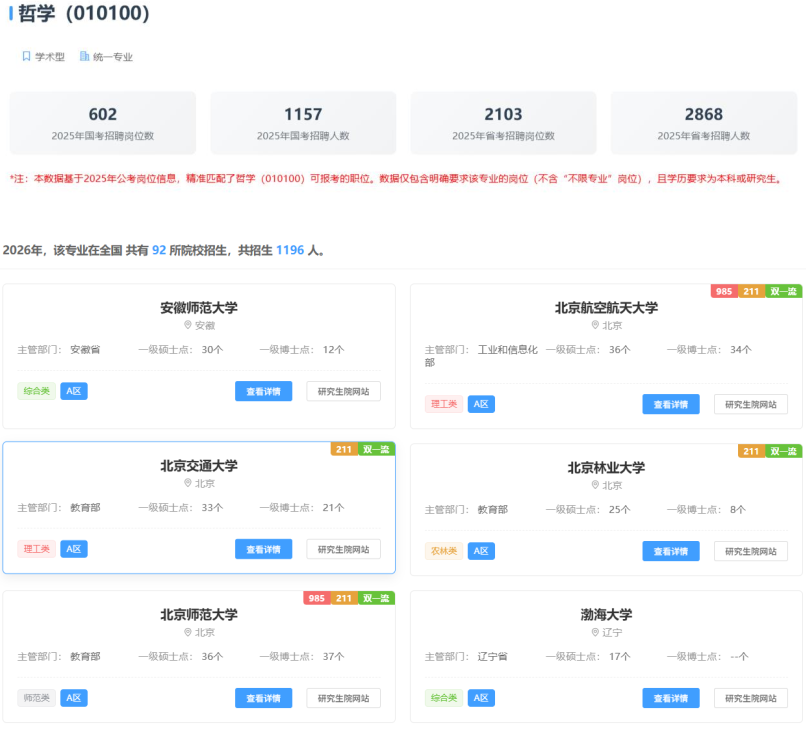Click 一级硕士点 17个 on 渤海大学
This screenshot has width=806, height=734.
[x=588, y=656]
